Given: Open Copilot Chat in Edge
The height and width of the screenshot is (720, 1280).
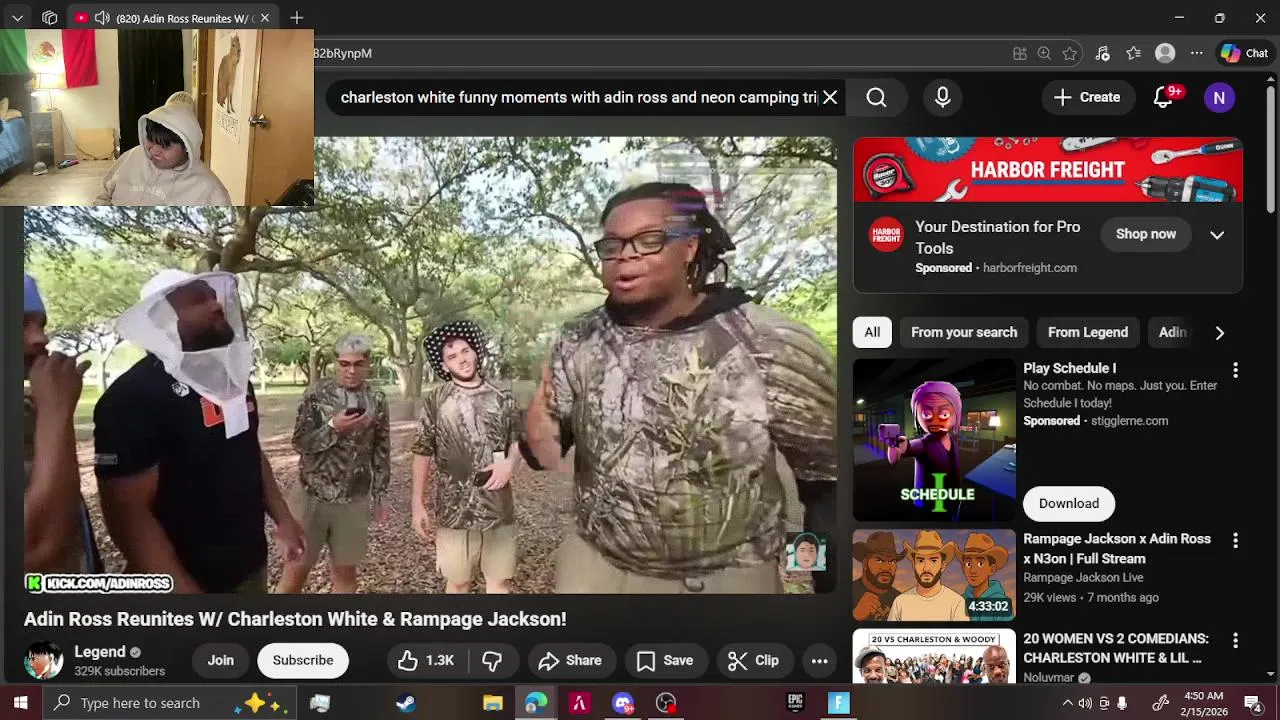Looking at the screenshot, I should click(x=1245, y=53).
